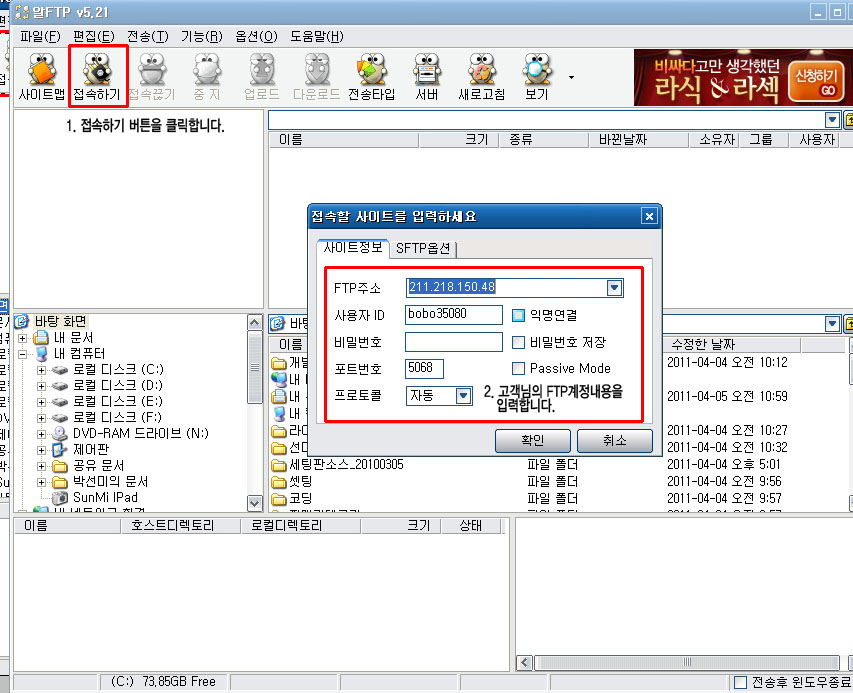The width and height of the screenshot is (853, 693).
Task: Enable Passive Mode checkbox
Action: [518, 369]
